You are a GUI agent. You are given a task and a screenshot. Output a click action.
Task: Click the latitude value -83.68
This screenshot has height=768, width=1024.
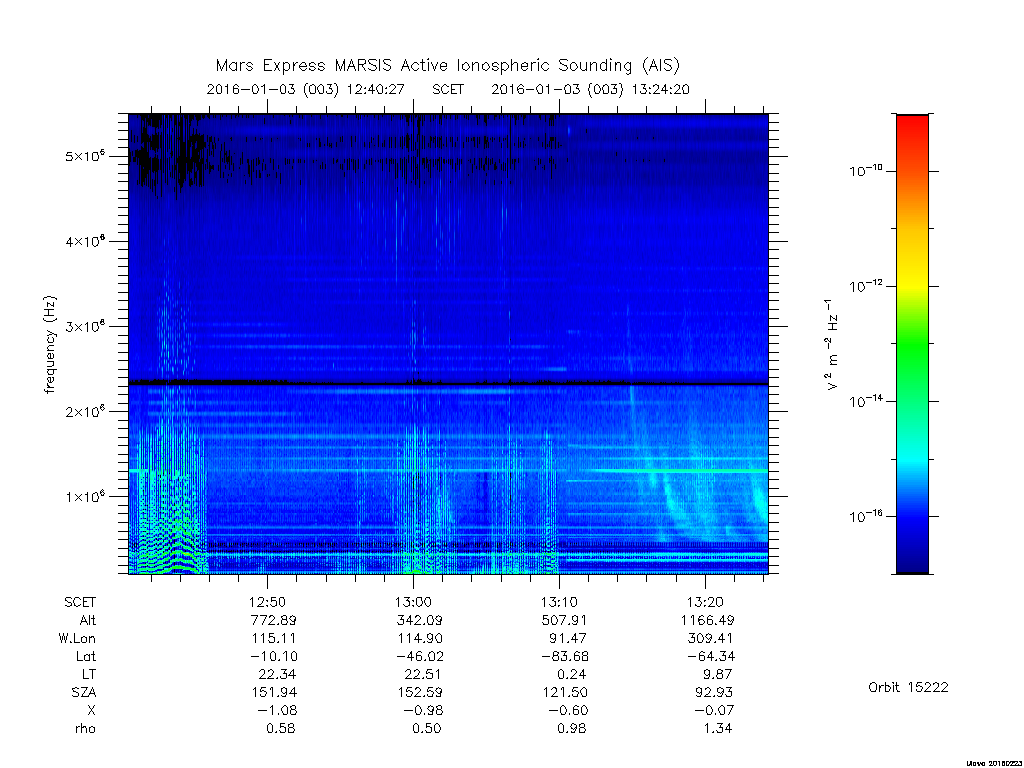[x=566, y=656]
